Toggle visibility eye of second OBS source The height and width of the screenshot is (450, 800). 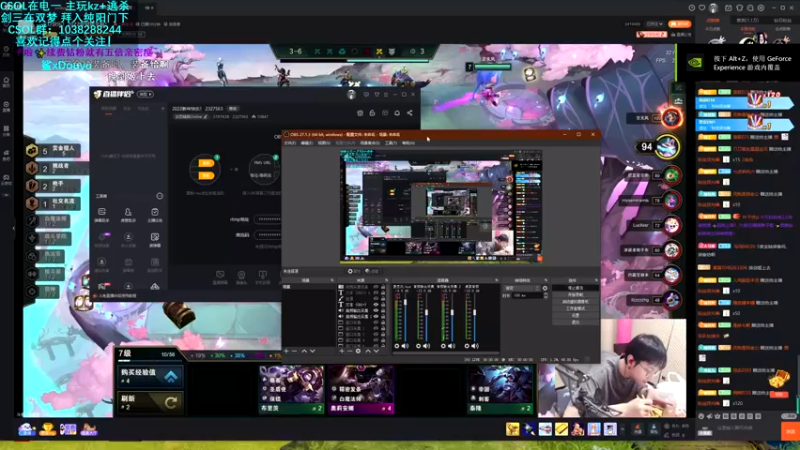click(x=376, y=292)
